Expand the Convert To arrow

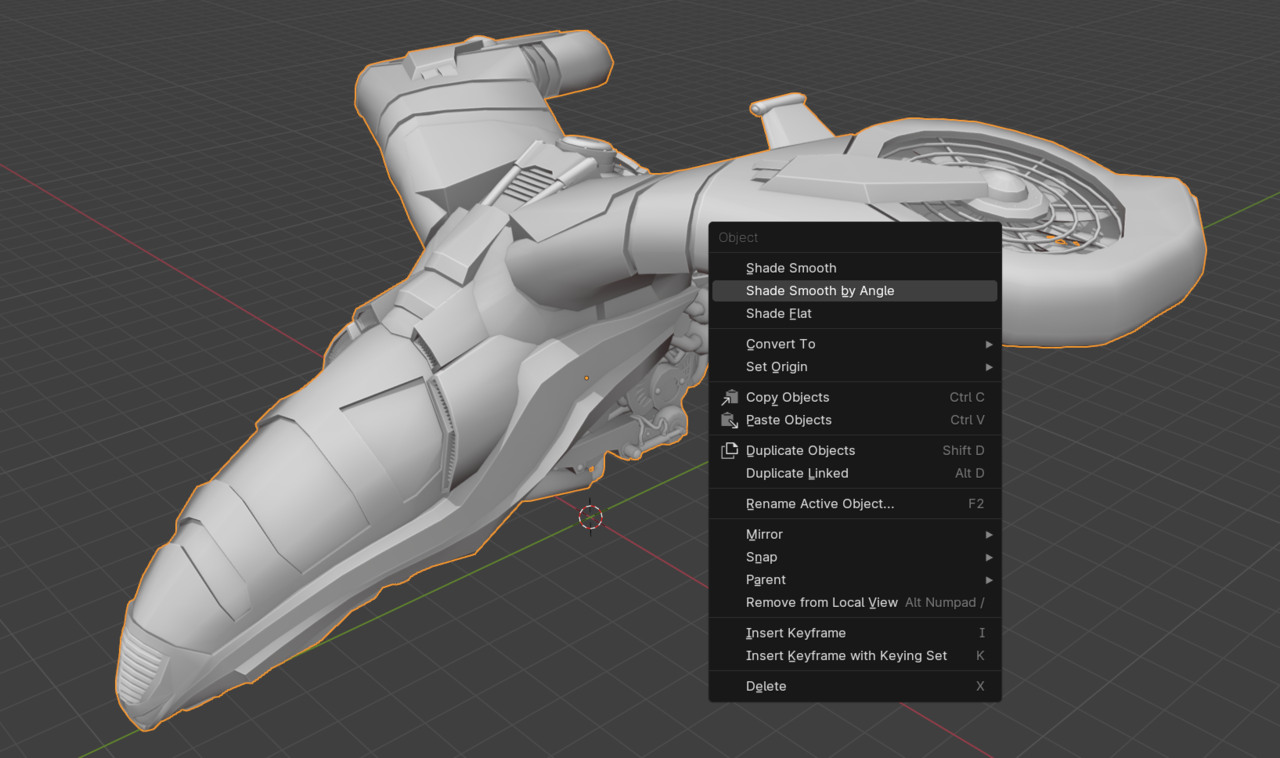[x=989, y=344]
